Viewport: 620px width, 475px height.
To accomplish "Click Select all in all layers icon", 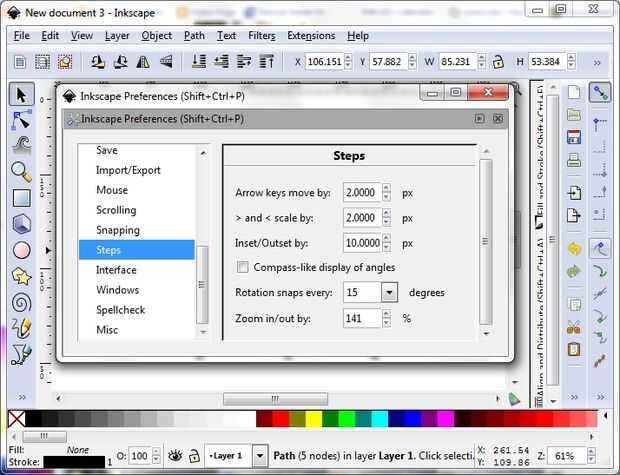I will (x=42, y=62).
